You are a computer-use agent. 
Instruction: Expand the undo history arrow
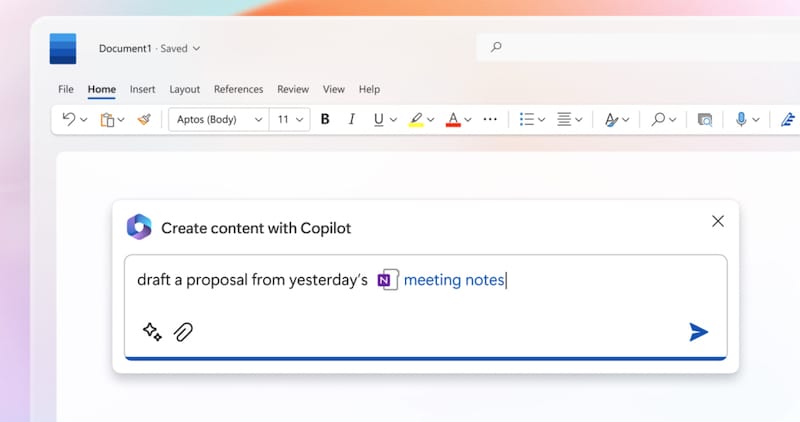(84, 120)
